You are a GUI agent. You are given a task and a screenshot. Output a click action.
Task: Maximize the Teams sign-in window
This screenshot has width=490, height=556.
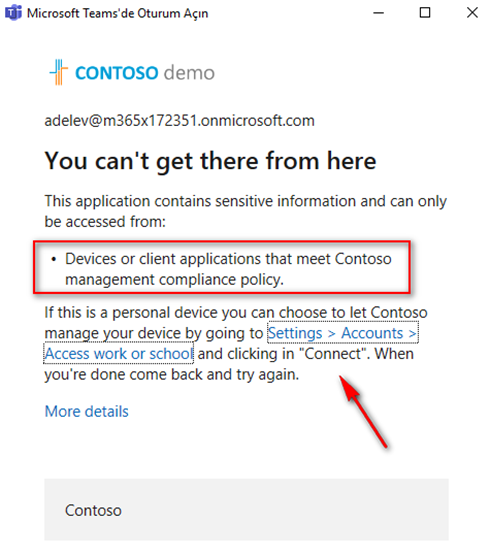click(425, 13)
